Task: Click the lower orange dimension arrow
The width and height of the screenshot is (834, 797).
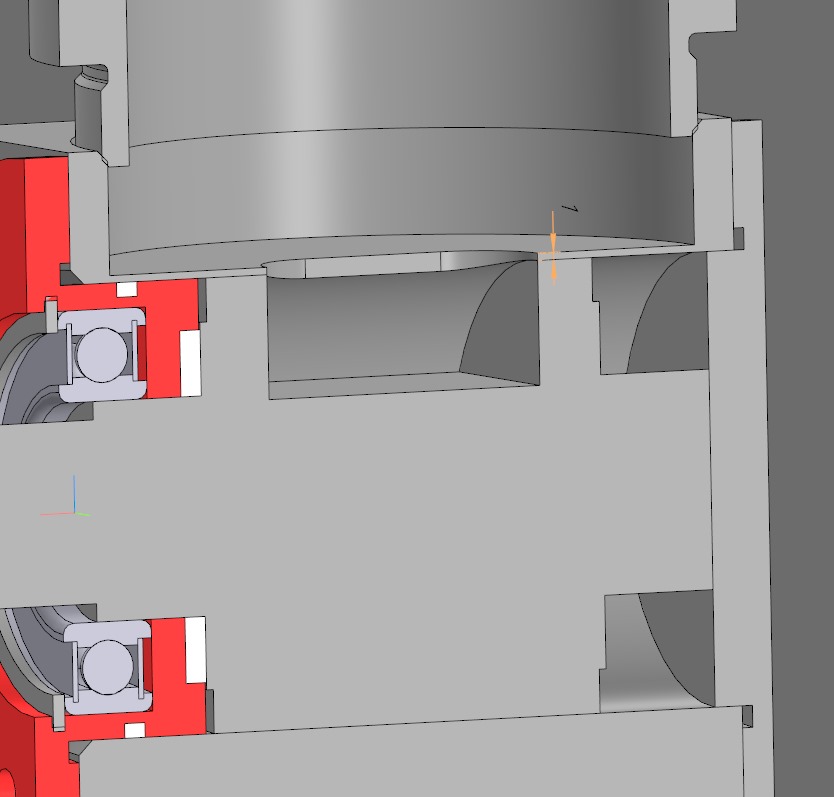Action: [x=553, y=270]
